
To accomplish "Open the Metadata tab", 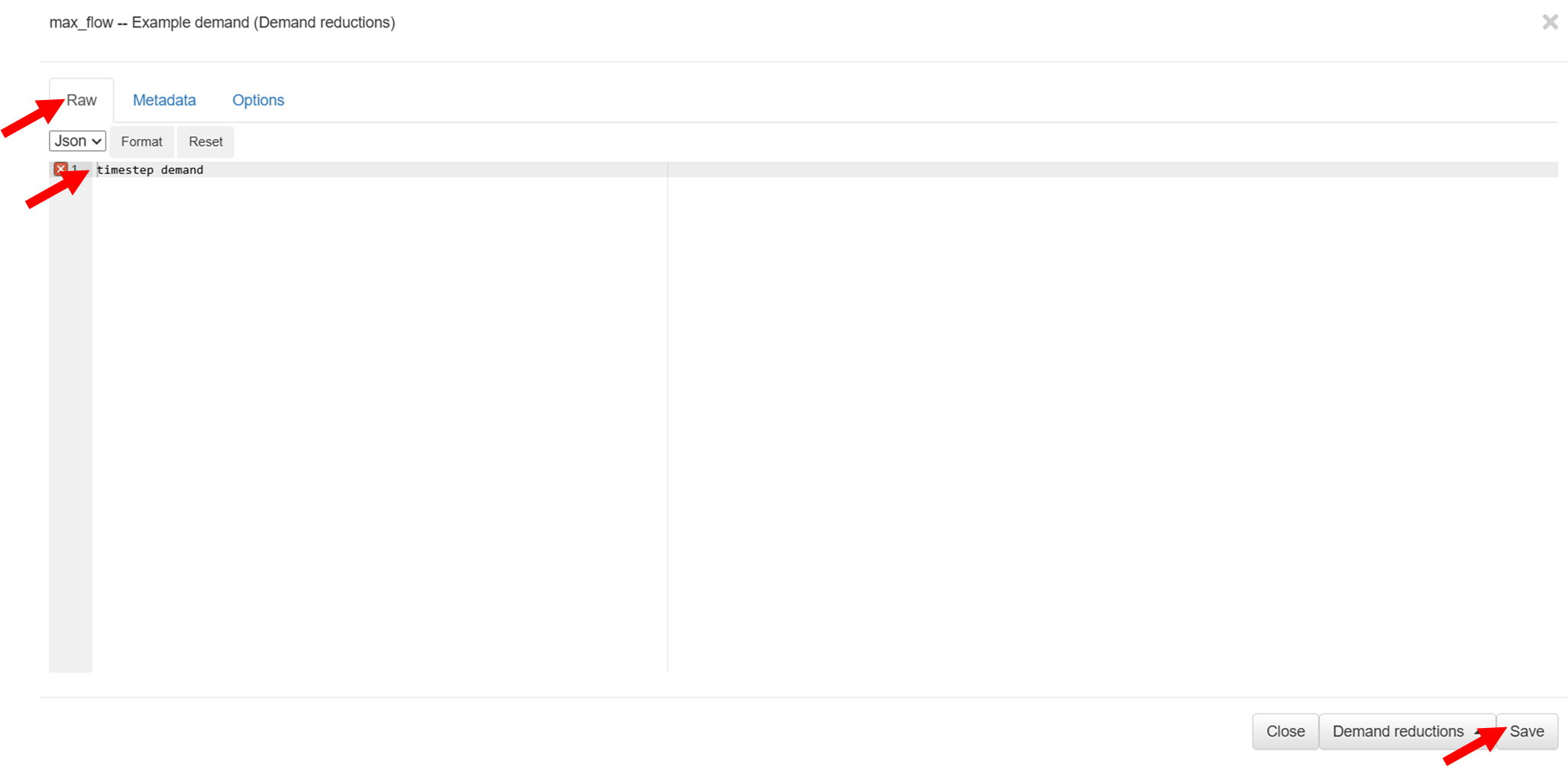I will pos(164,100).
